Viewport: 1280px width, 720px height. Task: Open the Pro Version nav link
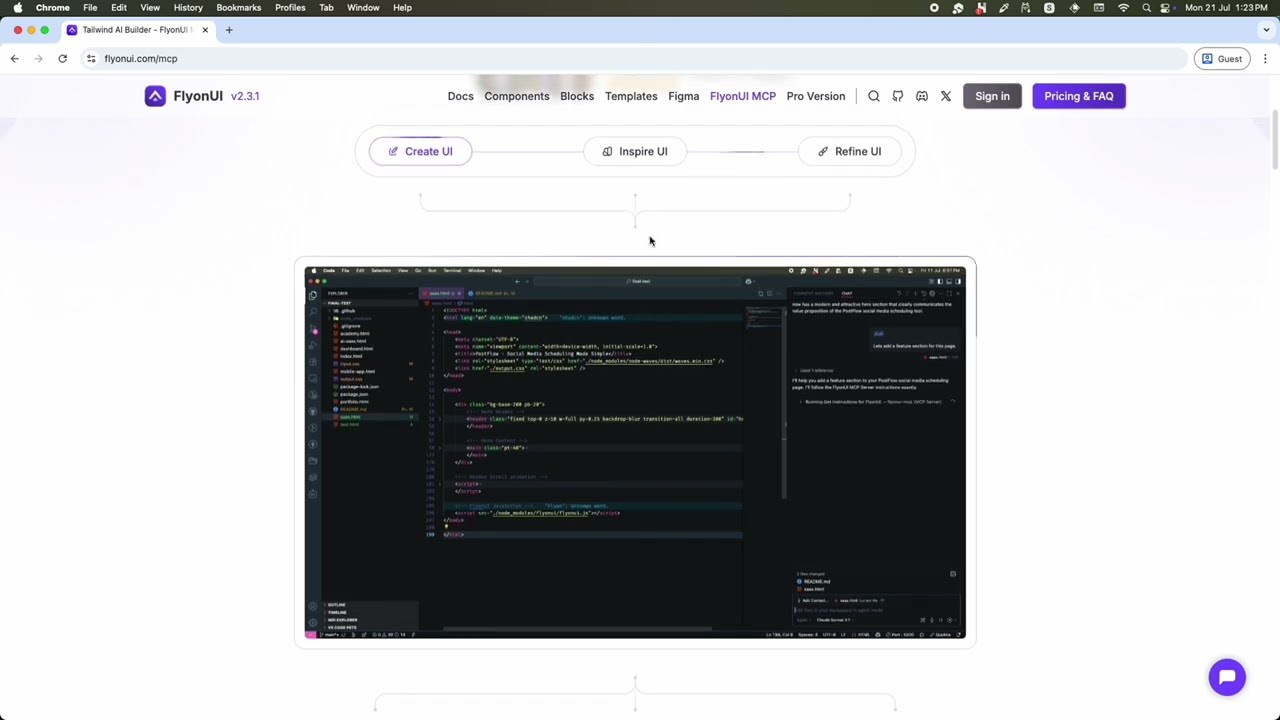(x=816, y=96)
